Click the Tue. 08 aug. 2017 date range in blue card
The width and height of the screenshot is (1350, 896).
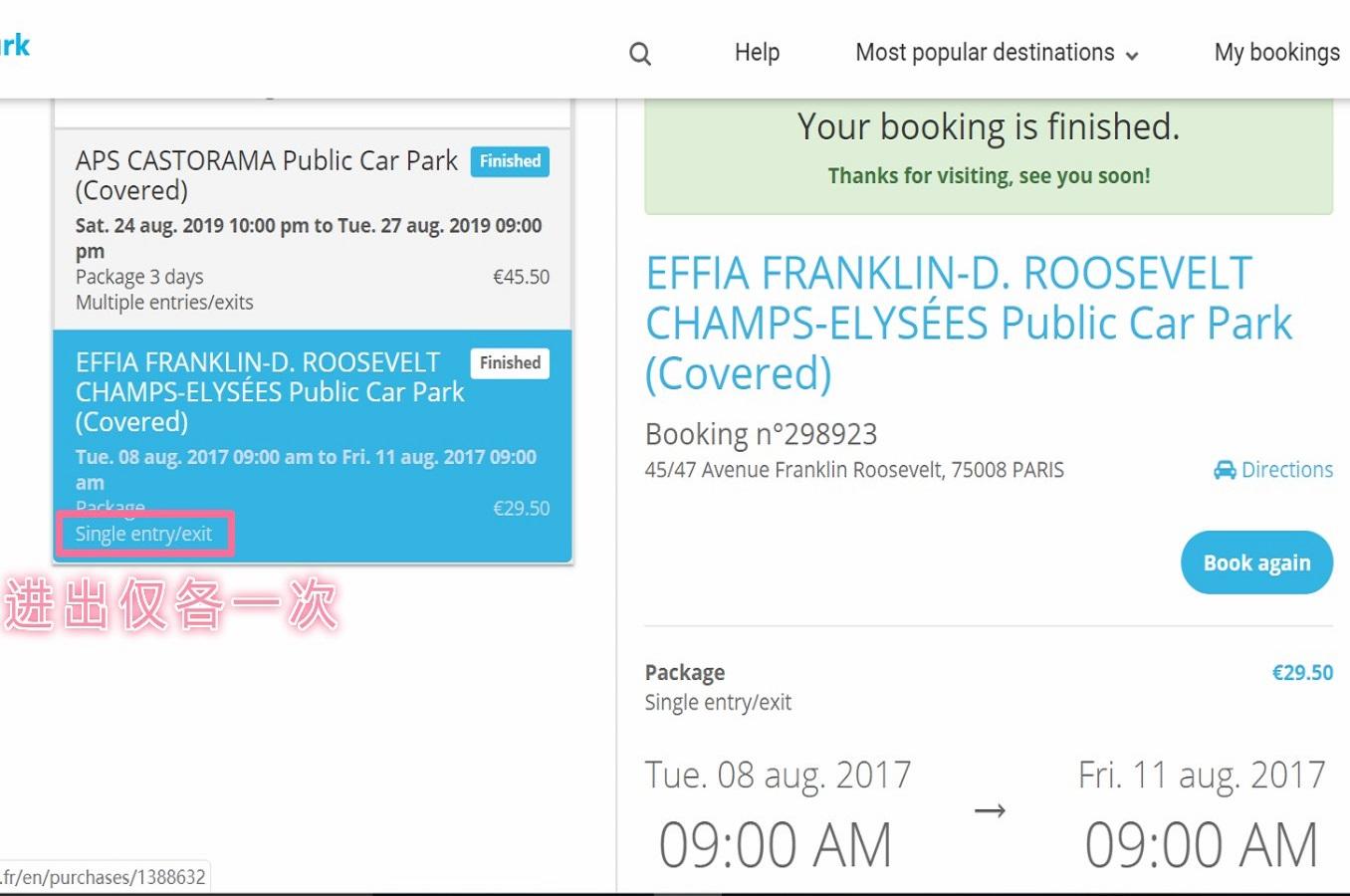(x=306, y=470)
